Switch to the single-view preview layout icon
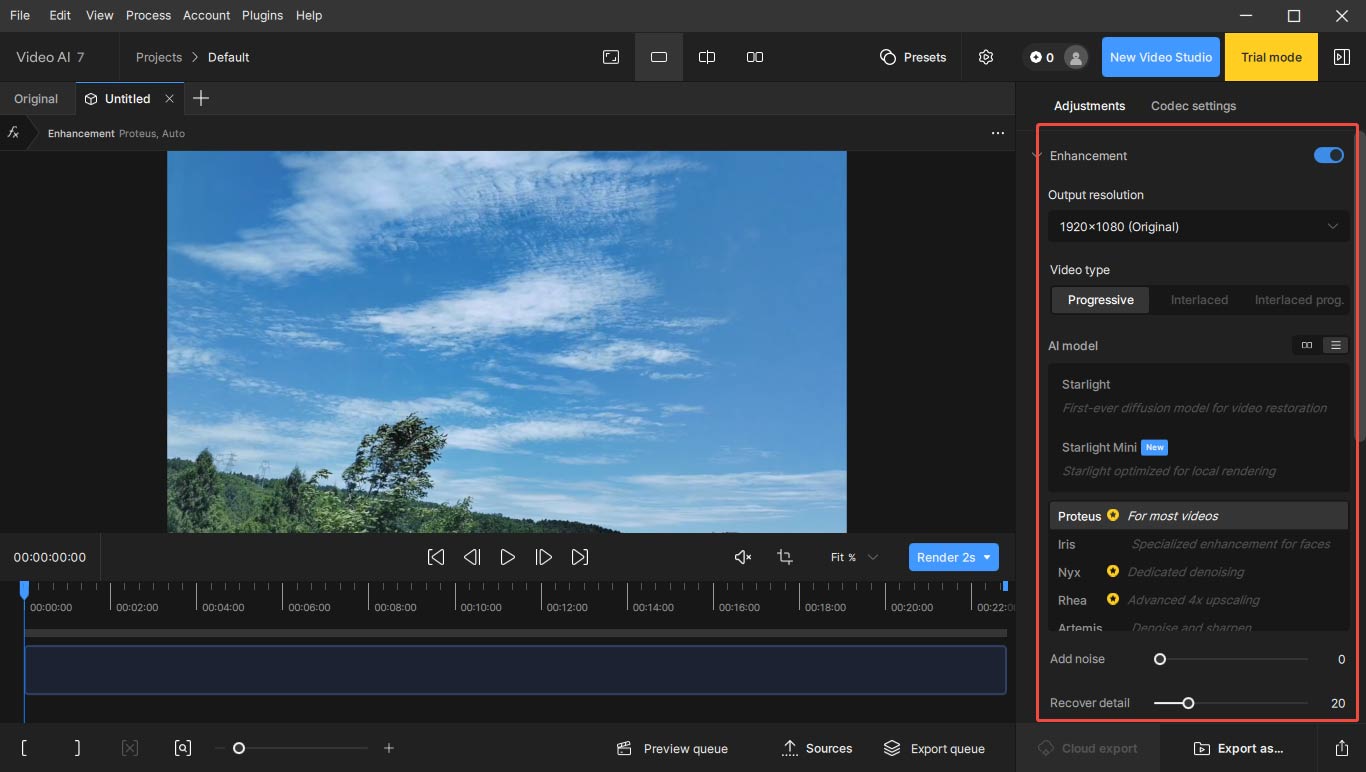Viewport: 1366px width, 772px height. coord(659,57)
